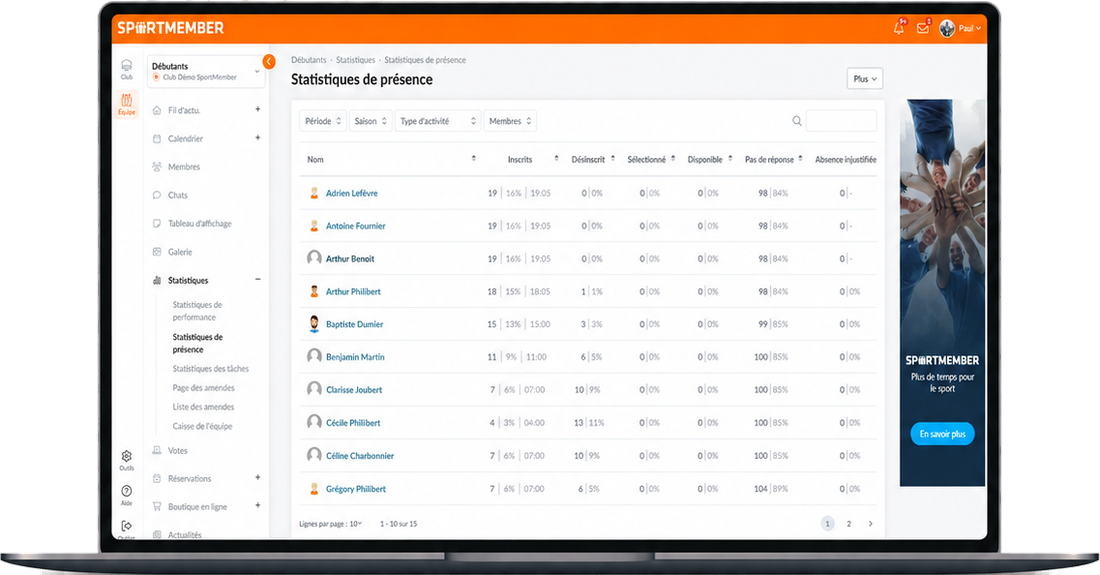Open Chats in sidebar
The width and height of the screenshot is (1100, 575).
(x=177, y=195)
